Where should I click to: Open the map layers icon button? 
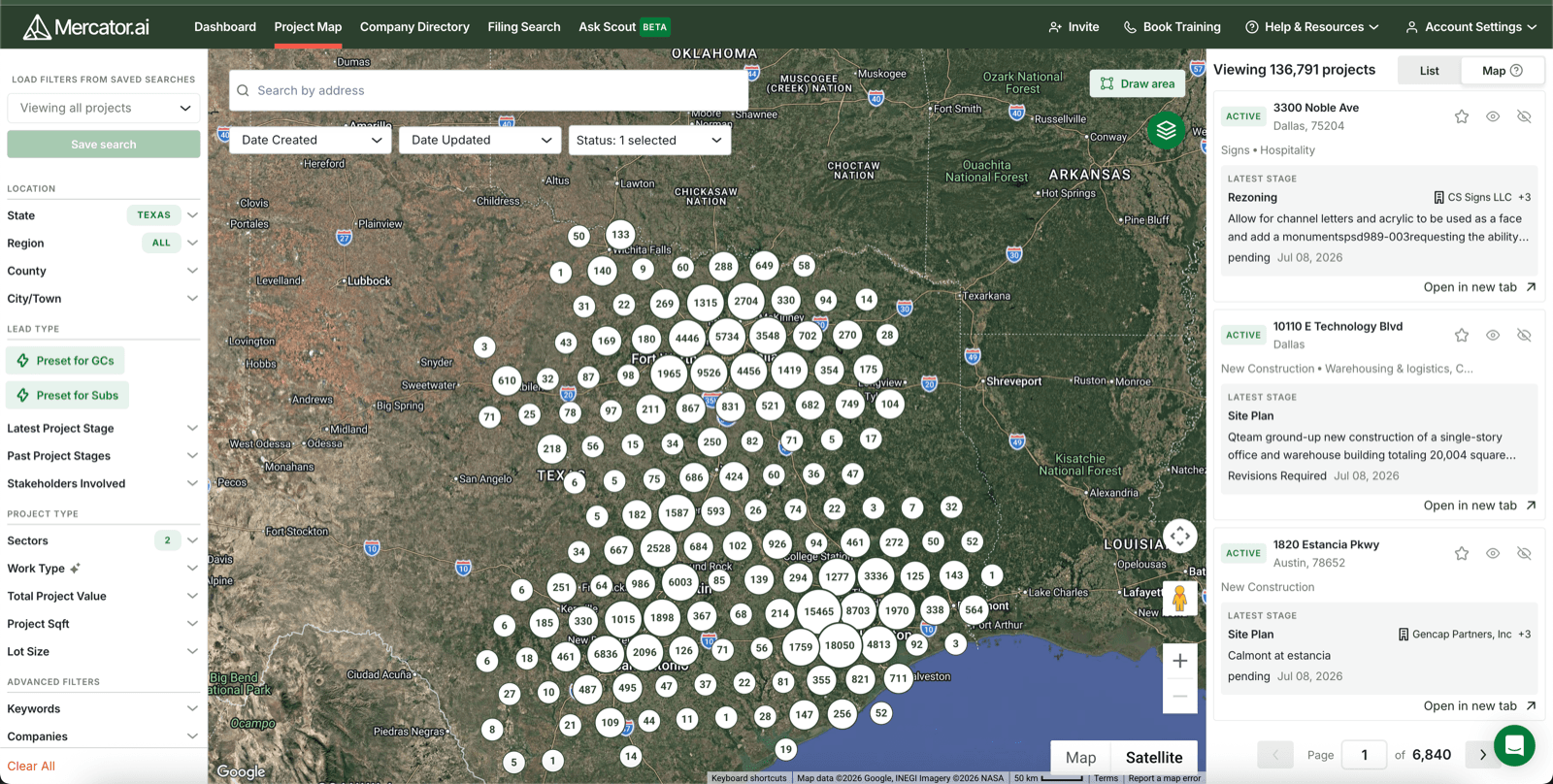coord(1166,130)
